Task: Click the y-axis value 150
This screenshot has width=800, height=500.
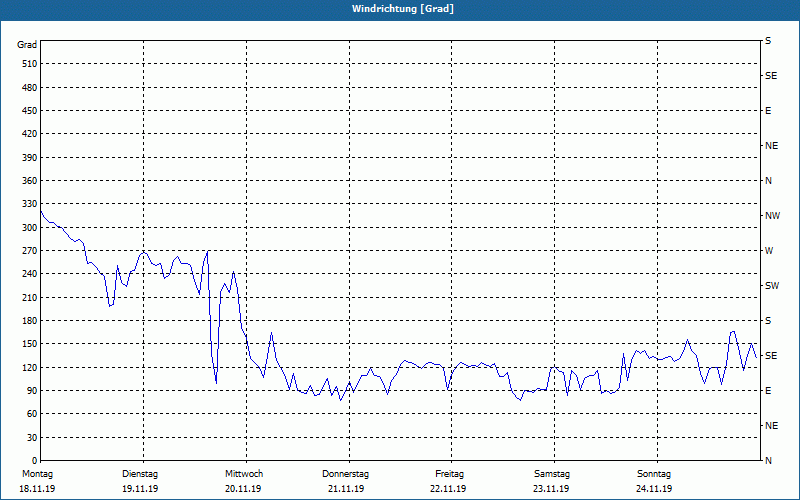Action: pyautogui.click(x=29, y=344)
